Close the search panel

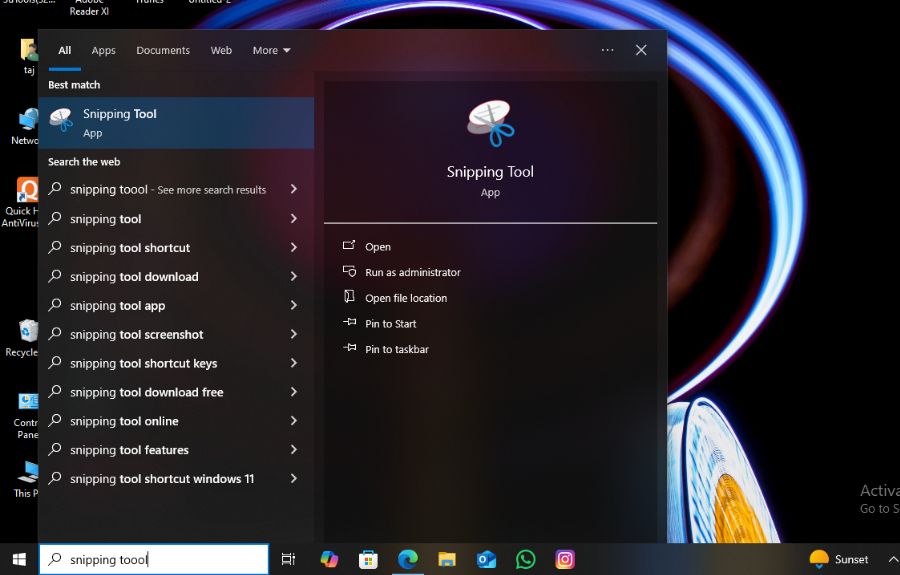(641, 50)
